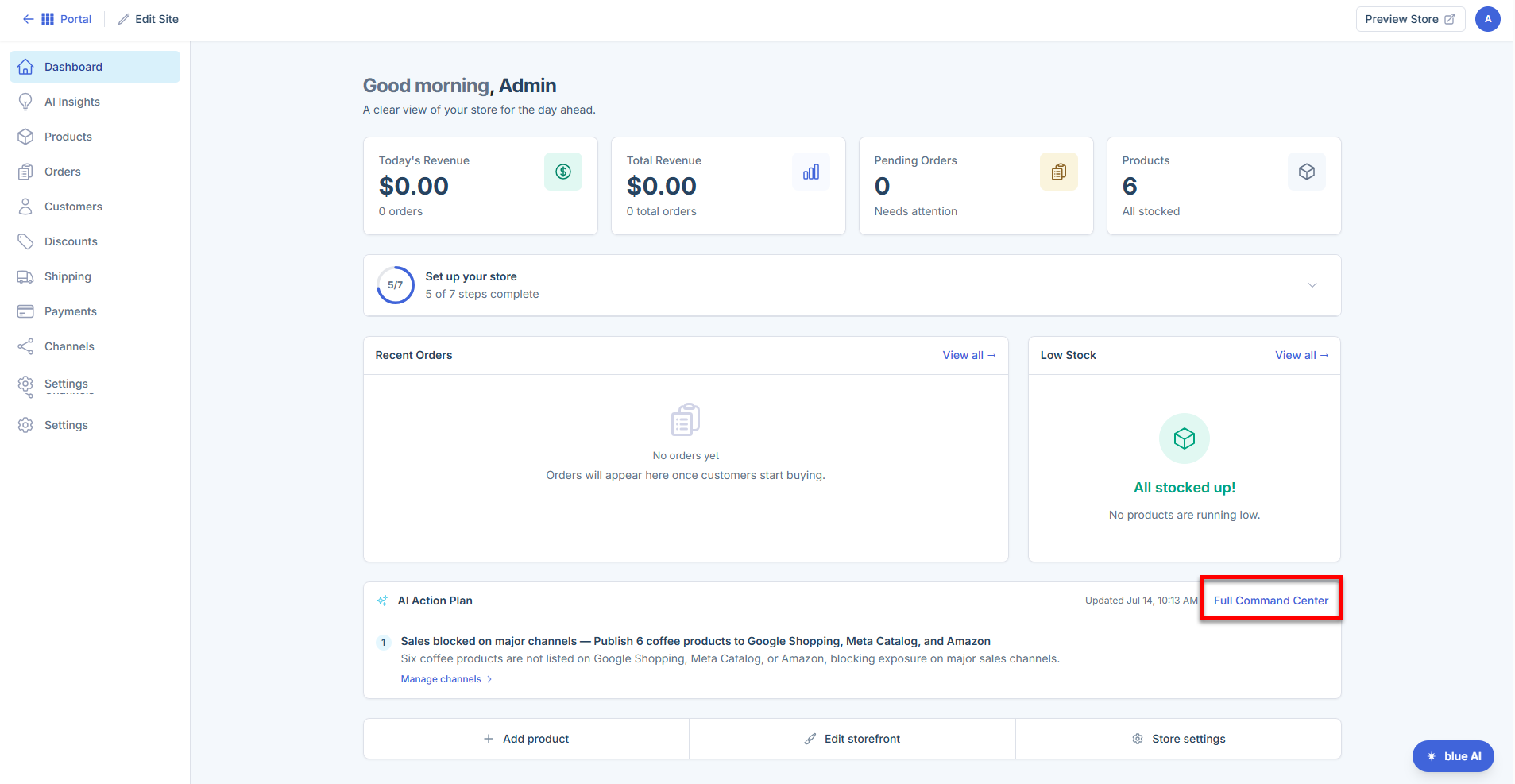Viewport: 1515px width, 784px height.
Task: Click the Dashboard home icon
Action: click(25, 67)
